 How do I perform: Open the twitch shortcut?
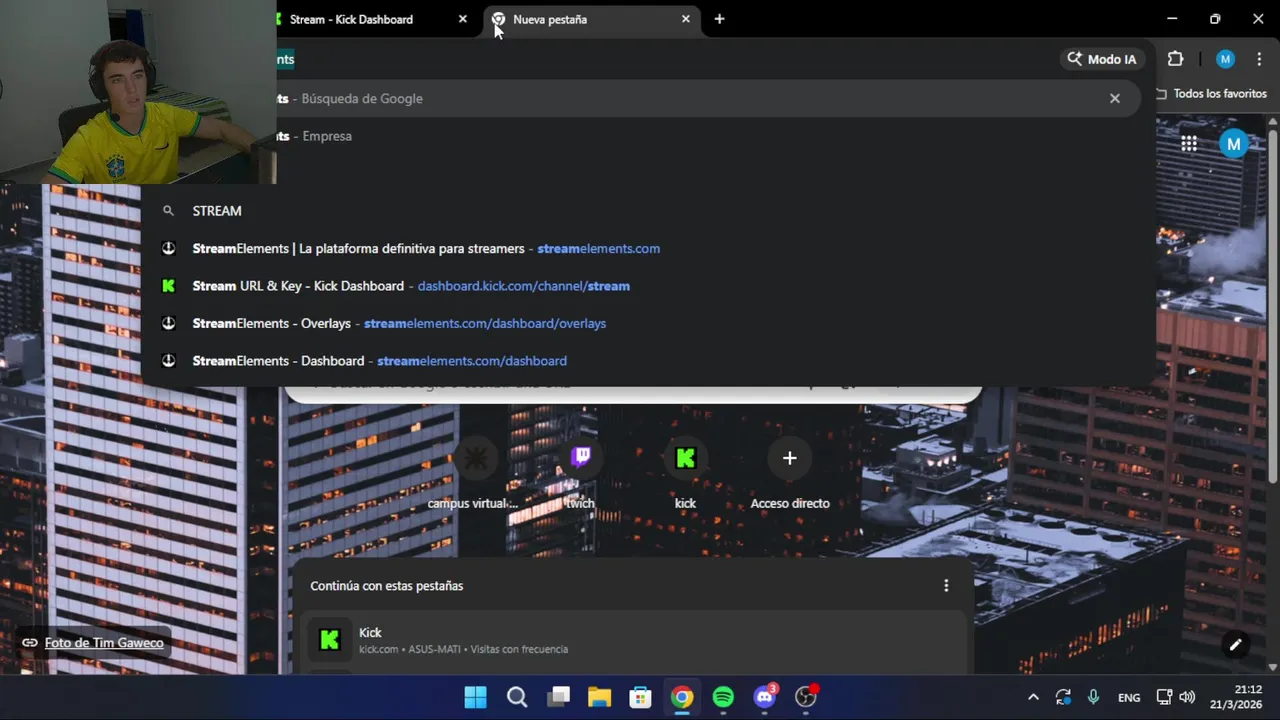pyautogui.click(x=581, y=473)
